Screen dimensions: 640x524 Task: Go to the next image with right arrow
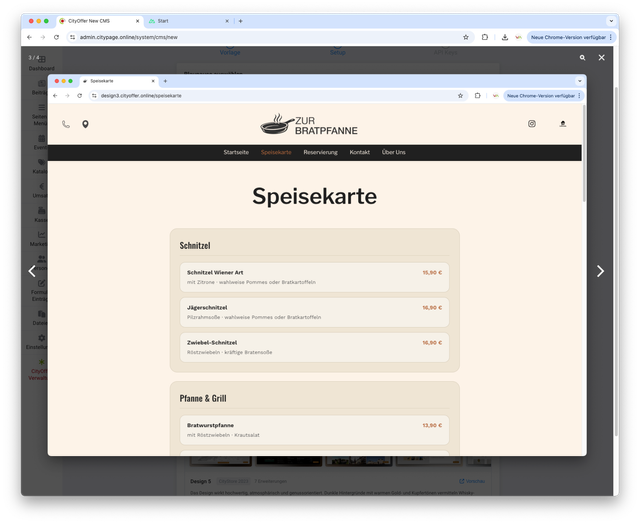coord(600,271)
